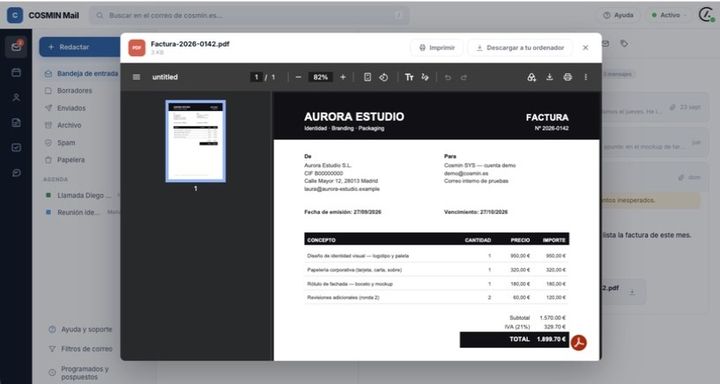Click the page number input field
The width and height of the screenshot is (720, 384).
click(256, 77)
